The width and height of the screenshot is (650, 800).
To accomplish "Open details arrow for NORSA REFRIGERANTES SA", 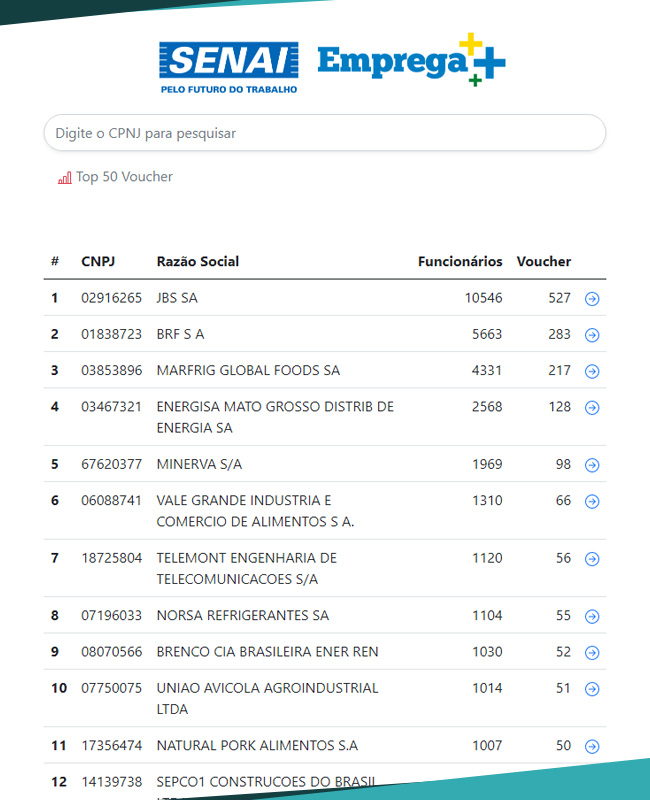I will [592, 616].
